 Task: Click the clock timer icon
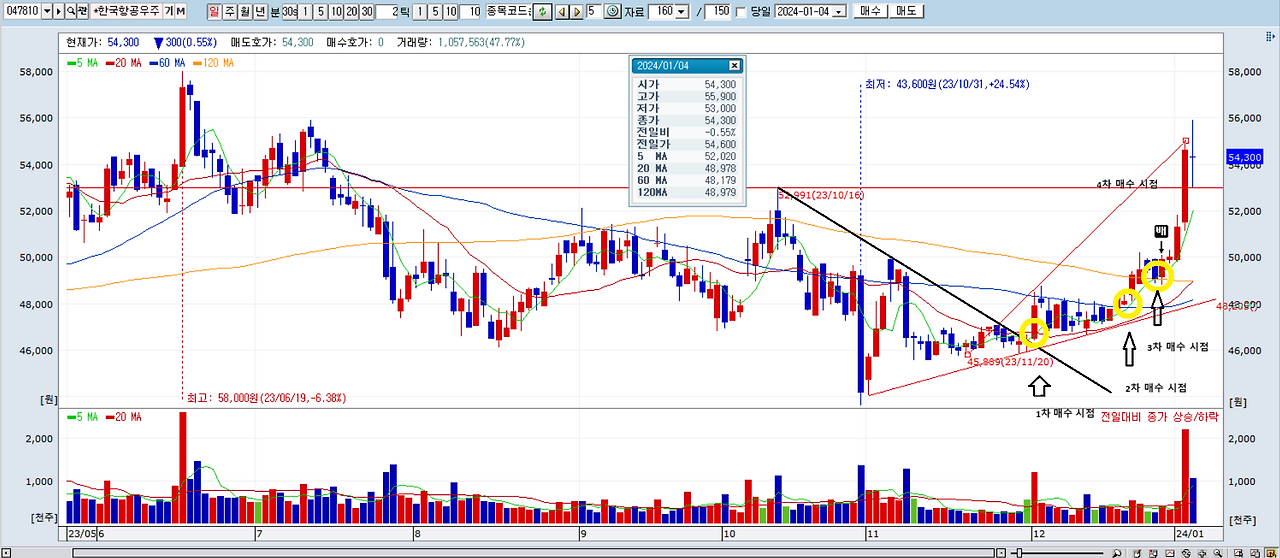(612, 11)
